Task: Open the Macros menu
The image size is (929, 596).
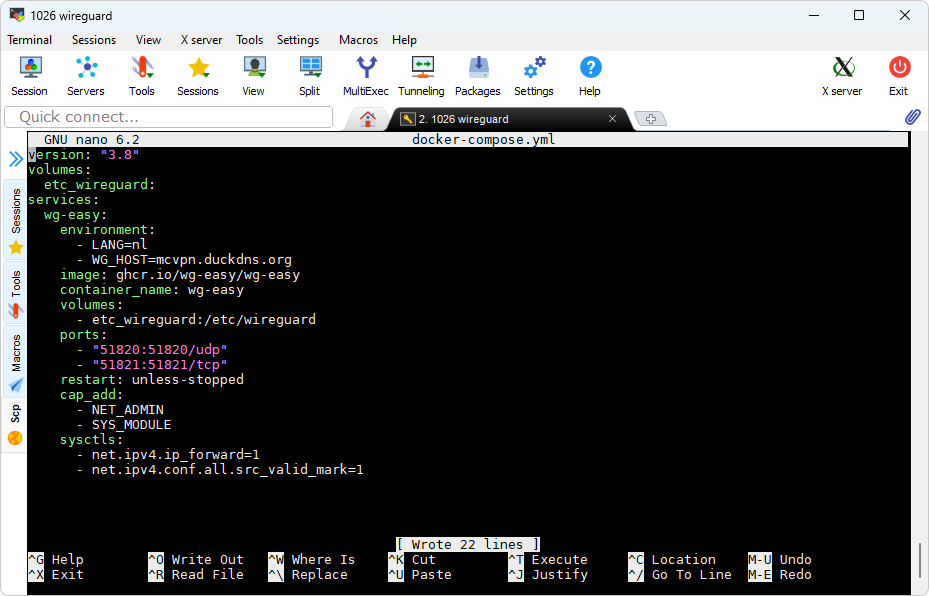Action: (358, 40)
